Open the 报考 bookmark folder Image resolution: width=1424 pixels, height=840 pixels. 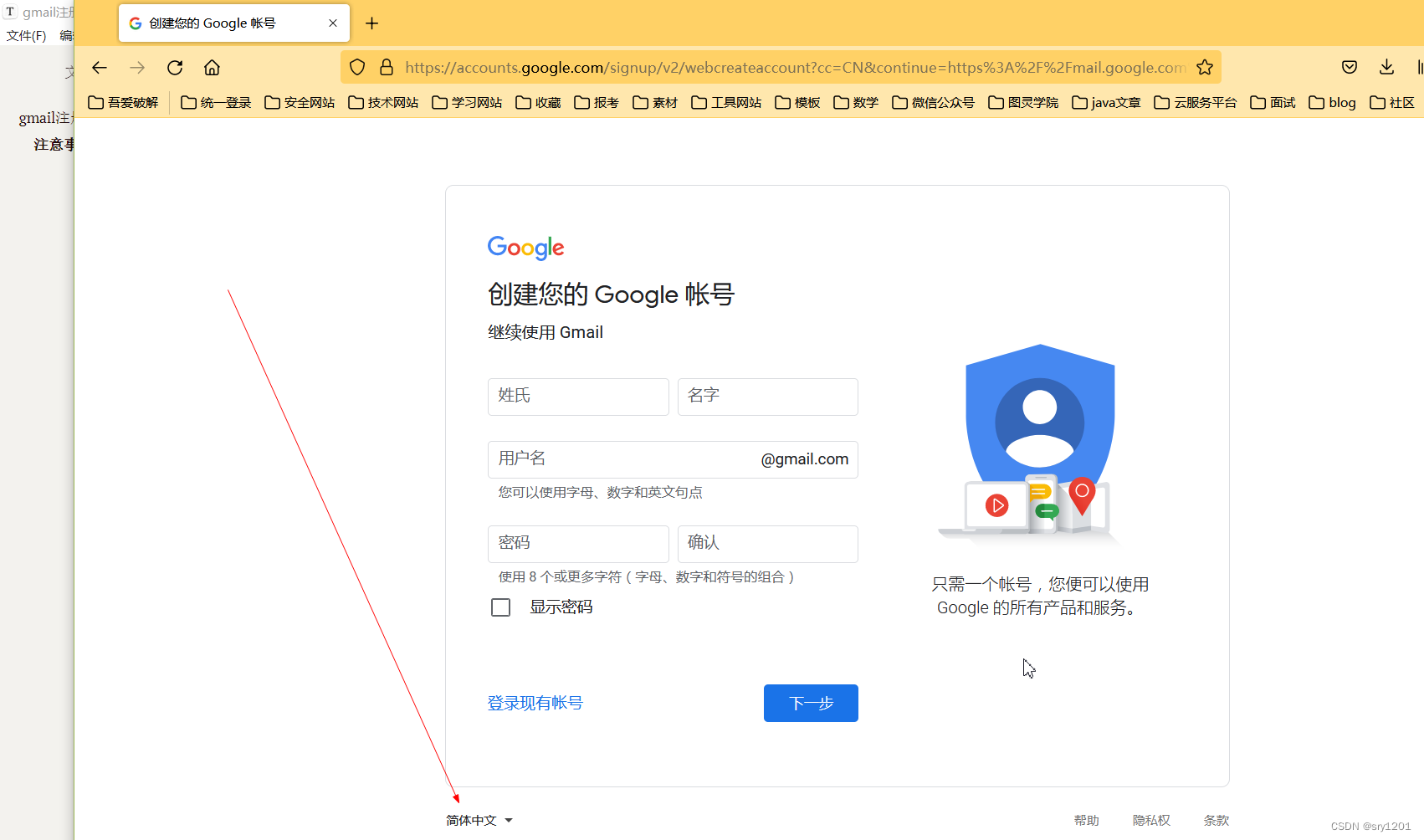coord(597,102)
